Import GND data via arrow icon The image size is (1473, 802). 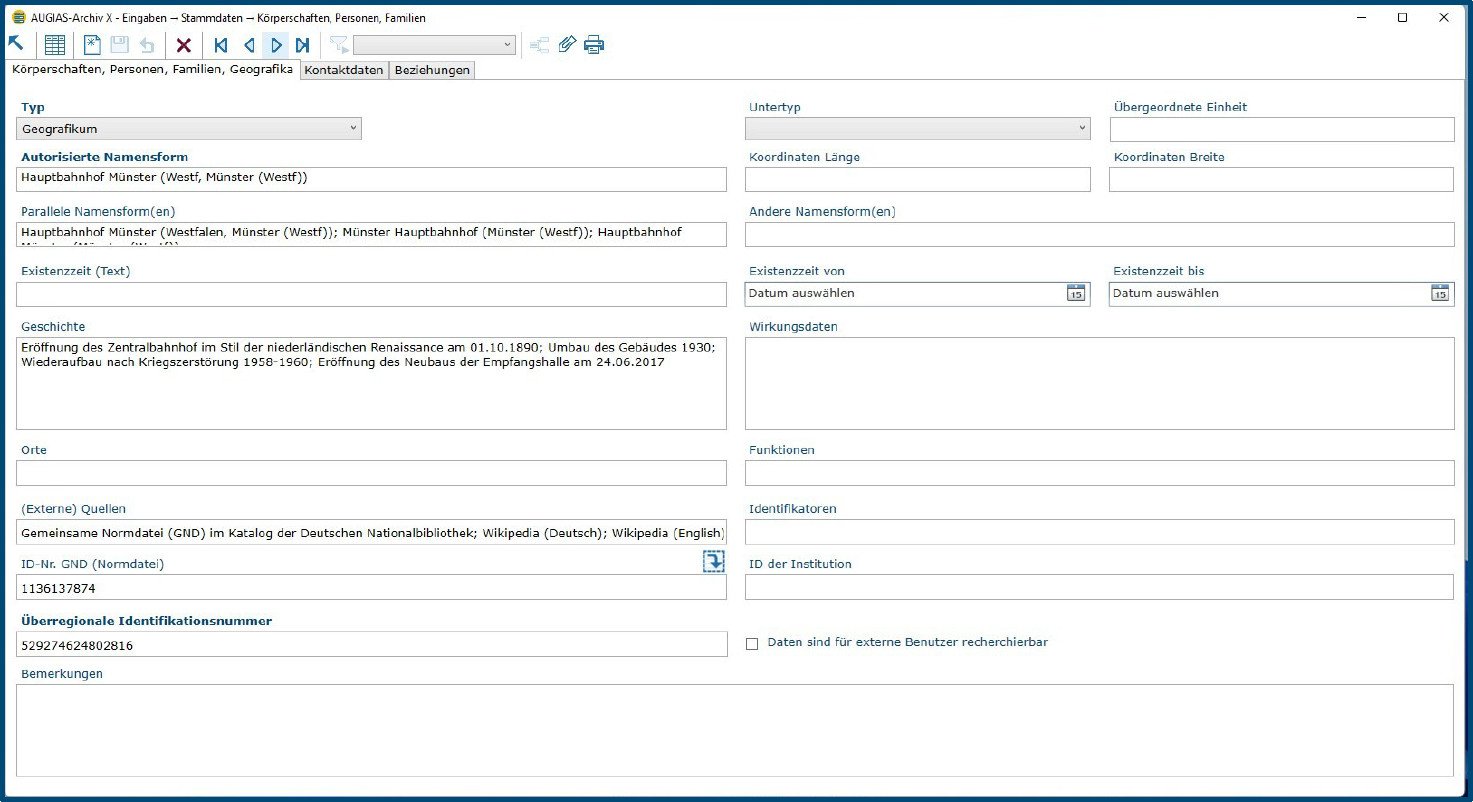[x=713, y=561]
